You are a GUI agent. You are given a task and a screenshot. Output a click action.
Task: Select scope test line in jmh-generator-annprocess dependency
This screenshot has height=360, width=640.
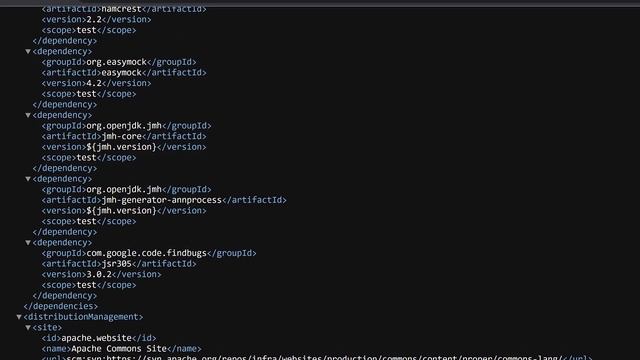89,221
